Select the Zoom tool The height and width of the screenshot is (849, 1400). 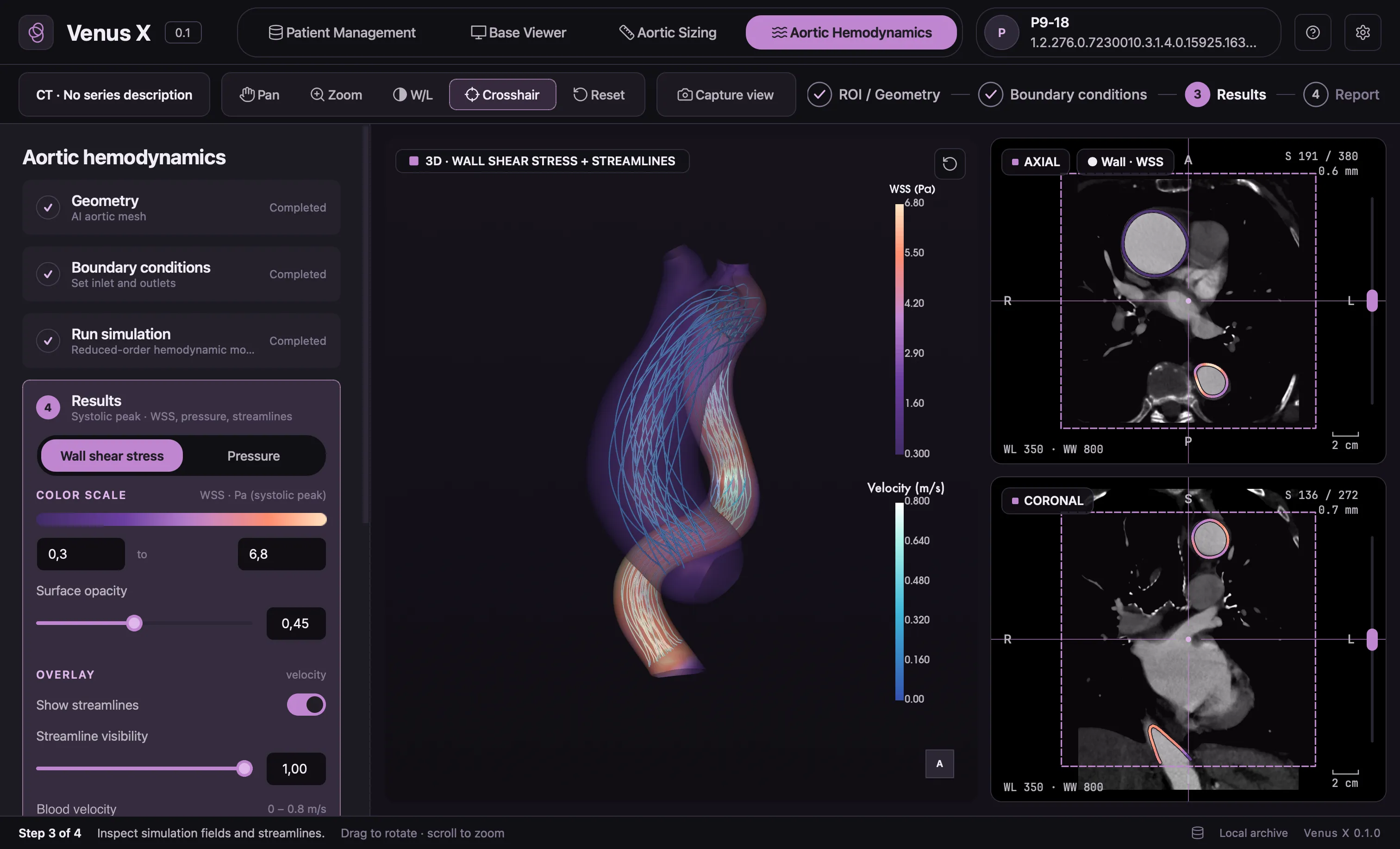(336, 94)
